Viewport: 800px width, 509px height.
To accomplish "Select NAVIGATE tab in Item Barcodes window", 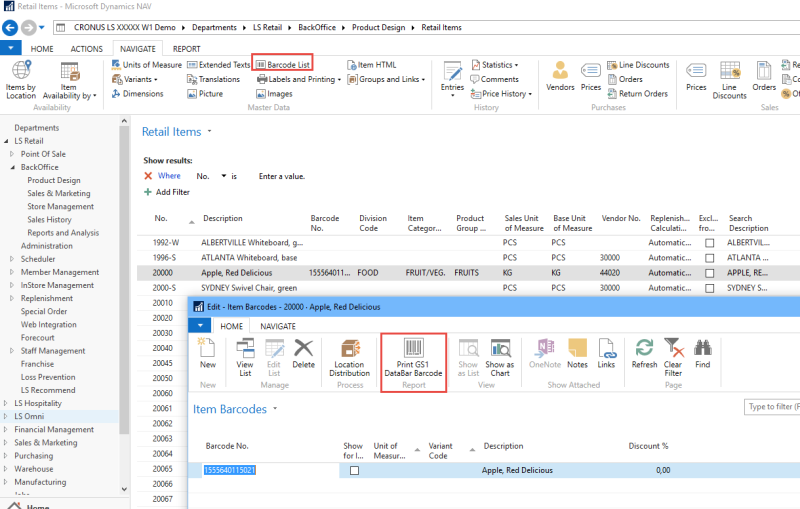I will click(x=278, y=326).
